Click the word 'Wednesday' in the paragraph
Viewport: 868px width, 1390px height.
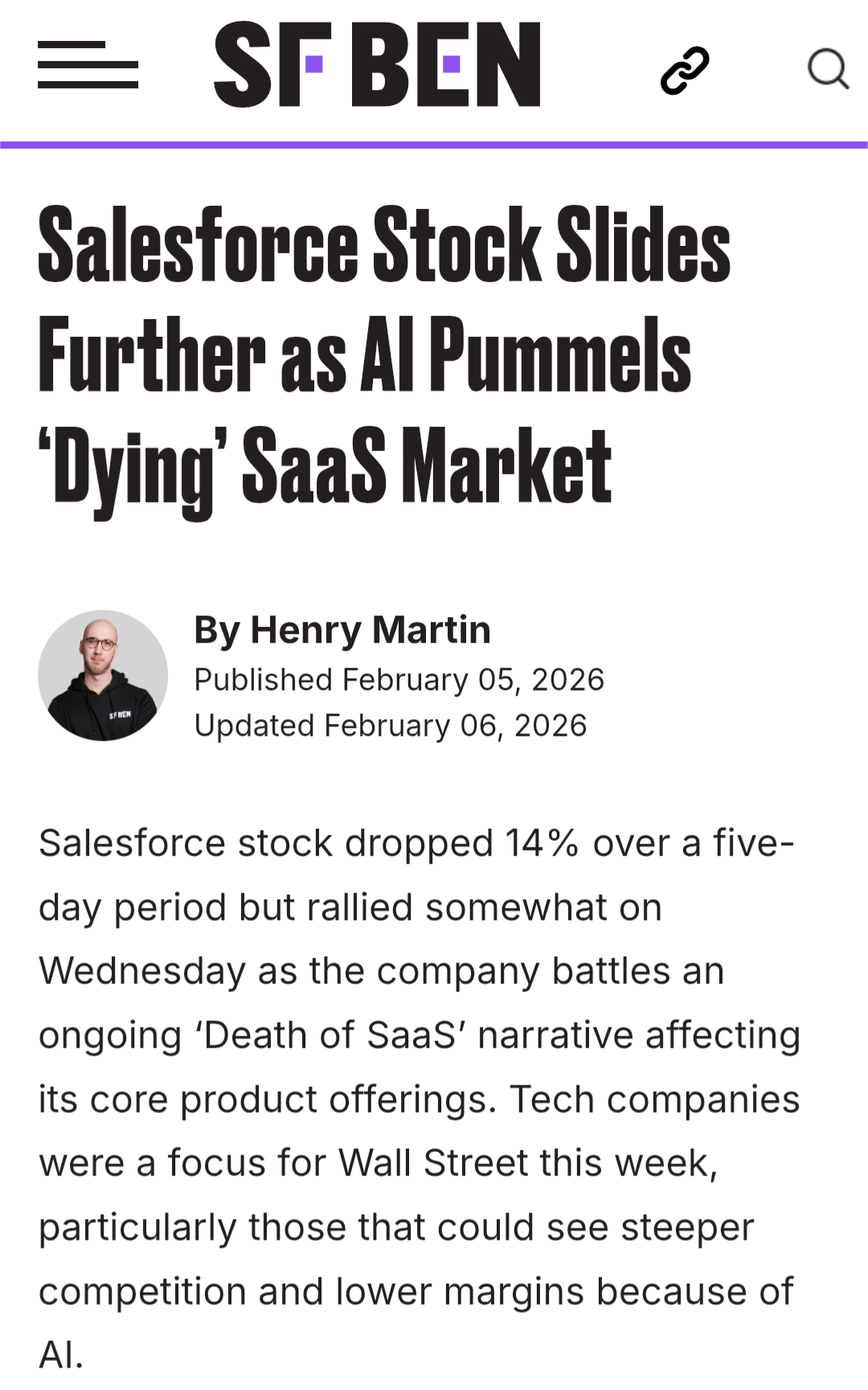pos(141,971)
